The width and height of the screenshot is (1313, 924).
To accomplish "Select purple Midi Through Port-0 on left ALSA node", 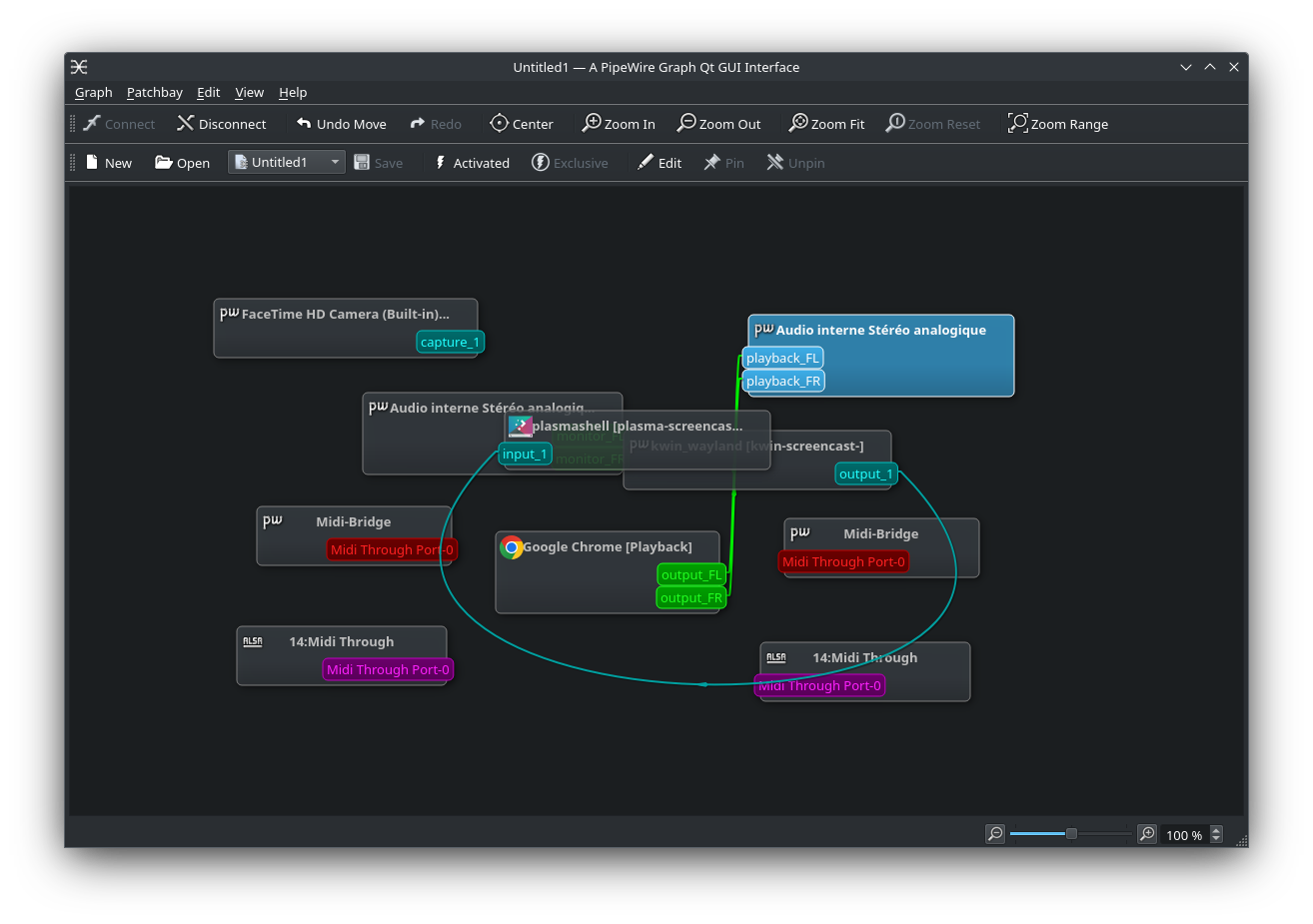I will 388,669.
